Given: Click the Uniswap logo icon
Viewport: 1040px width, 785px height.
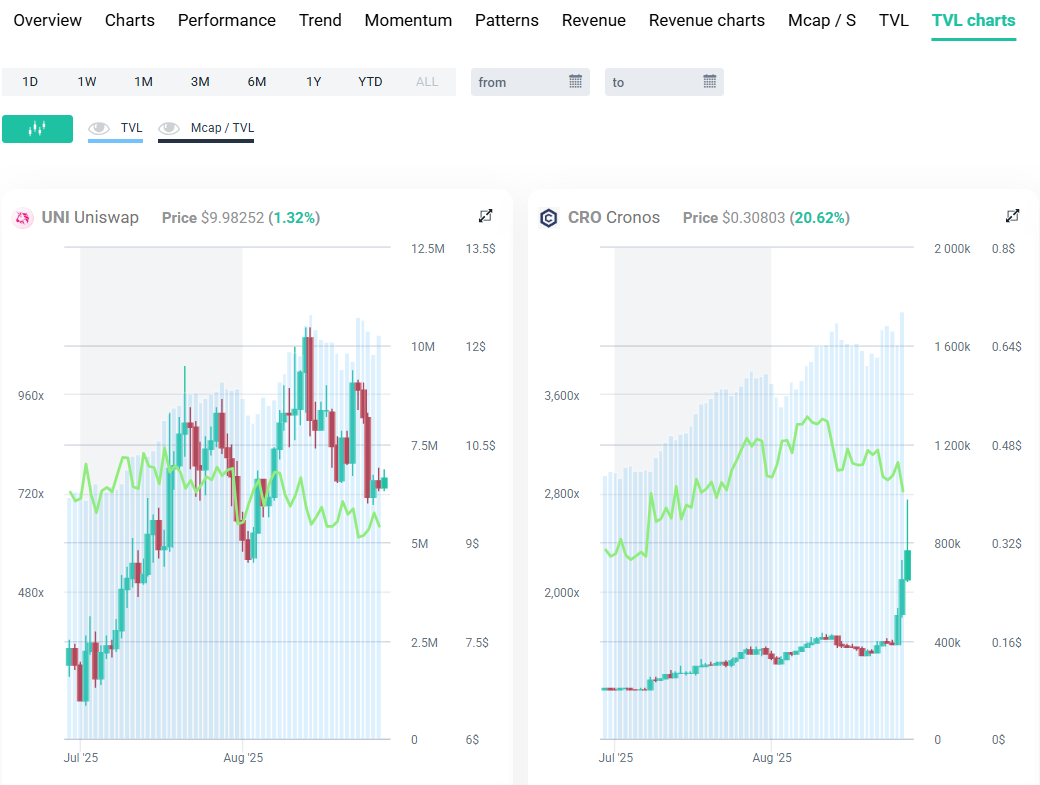Looking at the screenshot, I should tap(23, 218).
